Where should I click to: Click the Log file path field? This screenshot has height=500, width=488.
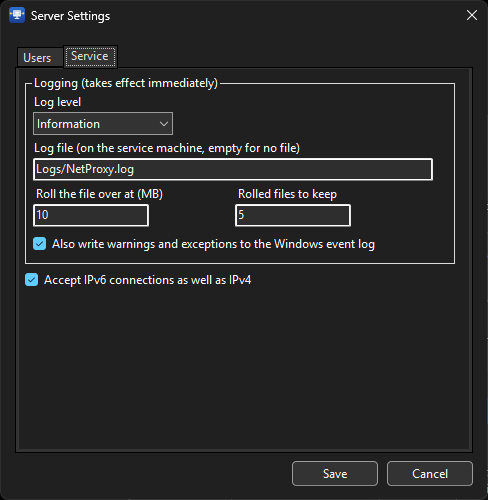pos(233,169)
